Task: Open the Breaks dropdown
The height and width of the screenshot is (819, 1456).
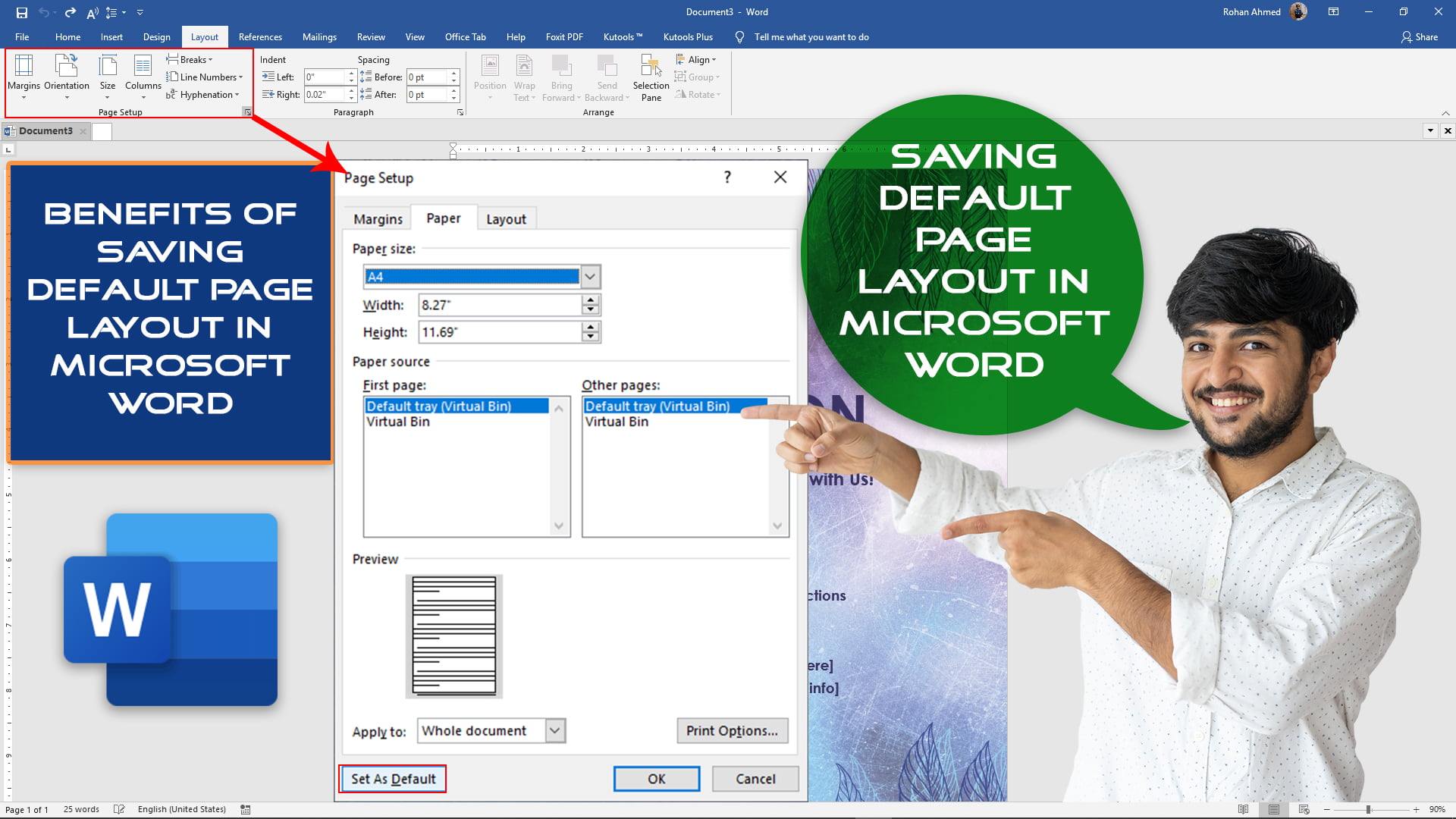Action: [190, 59]
